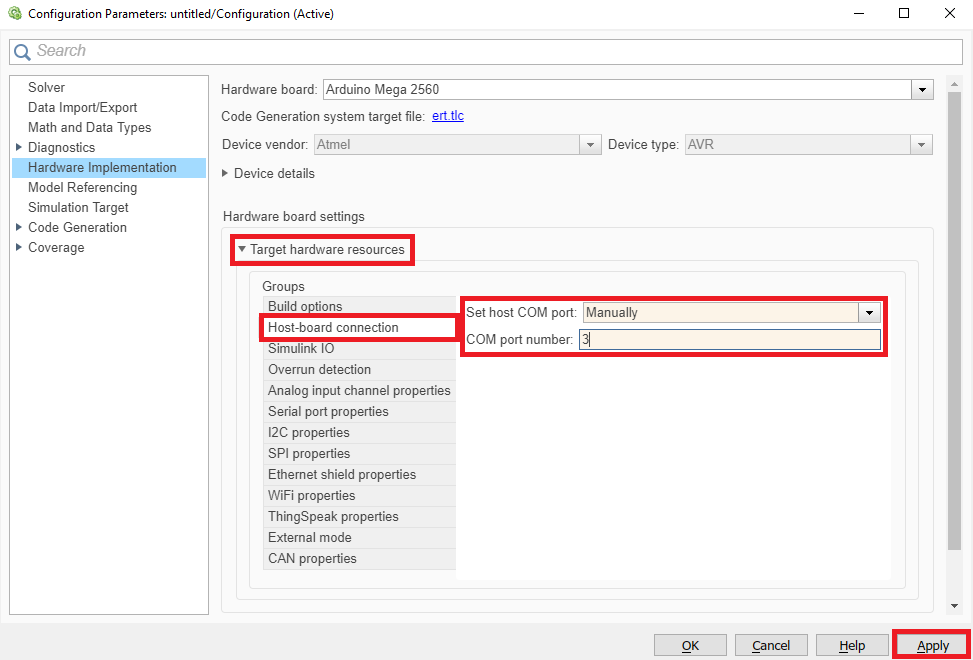Open the Hardware board dropdown

[x=921, y=90]
